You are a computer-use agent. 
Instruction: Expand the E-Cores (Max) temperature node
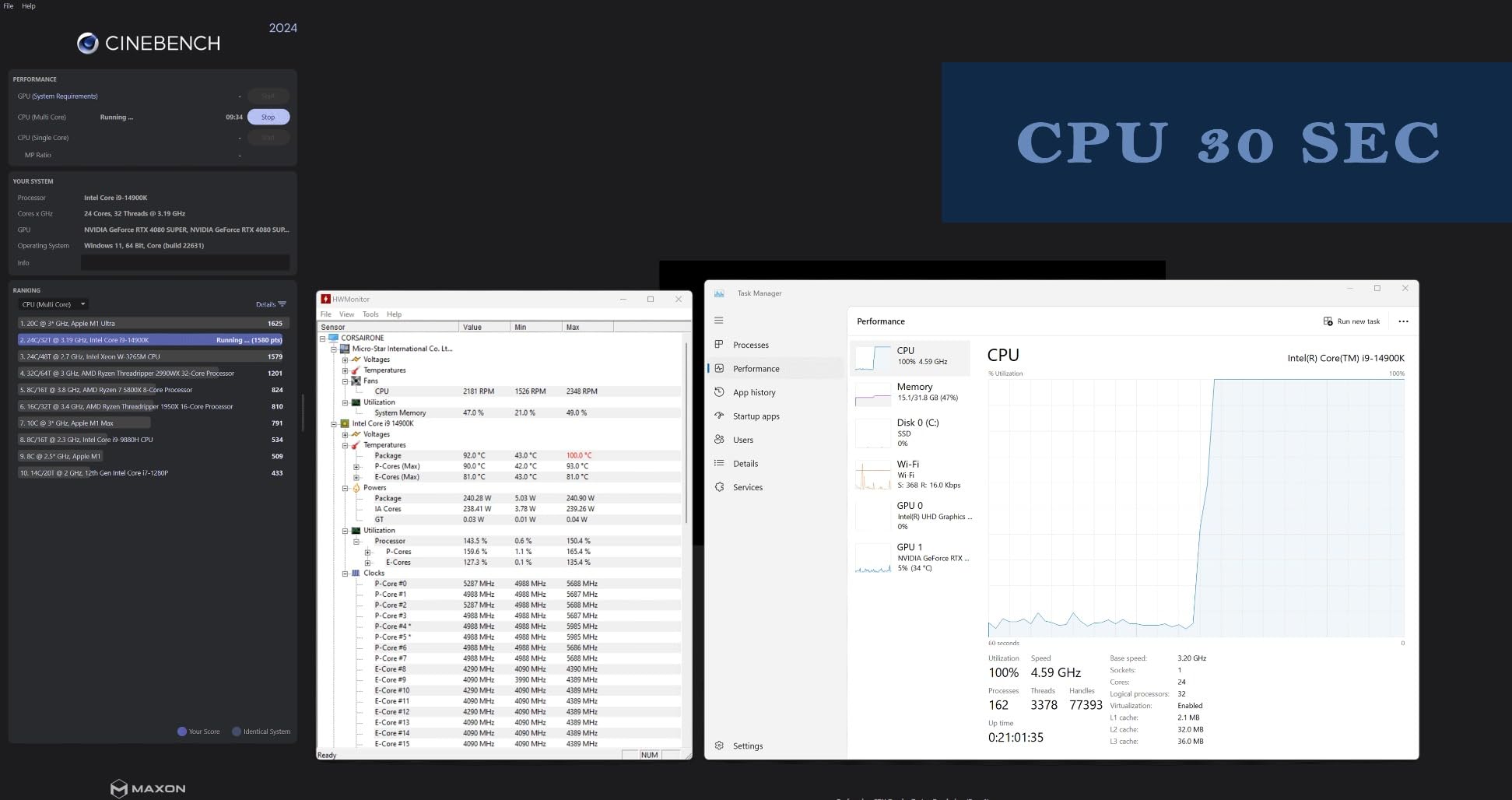(356, 477)
